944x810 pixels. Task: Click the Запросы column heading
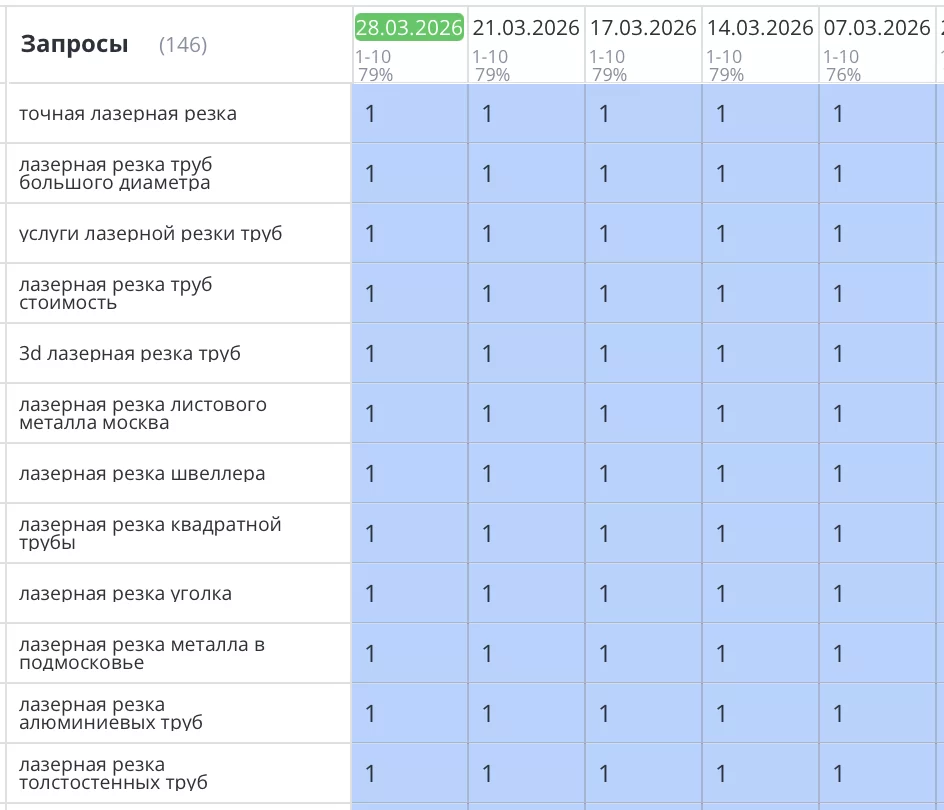pos(74,44)
